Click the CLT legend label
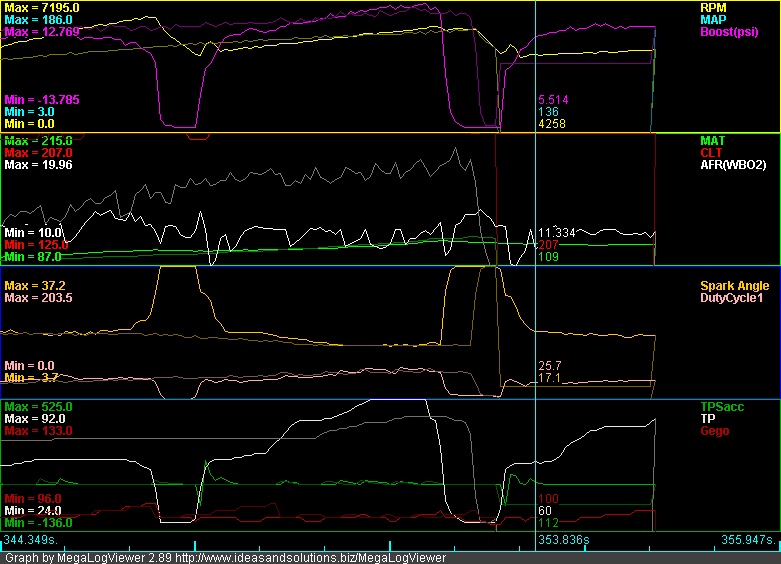The height and width of the screenshot is (564, 781). click(x=711, y=153)
